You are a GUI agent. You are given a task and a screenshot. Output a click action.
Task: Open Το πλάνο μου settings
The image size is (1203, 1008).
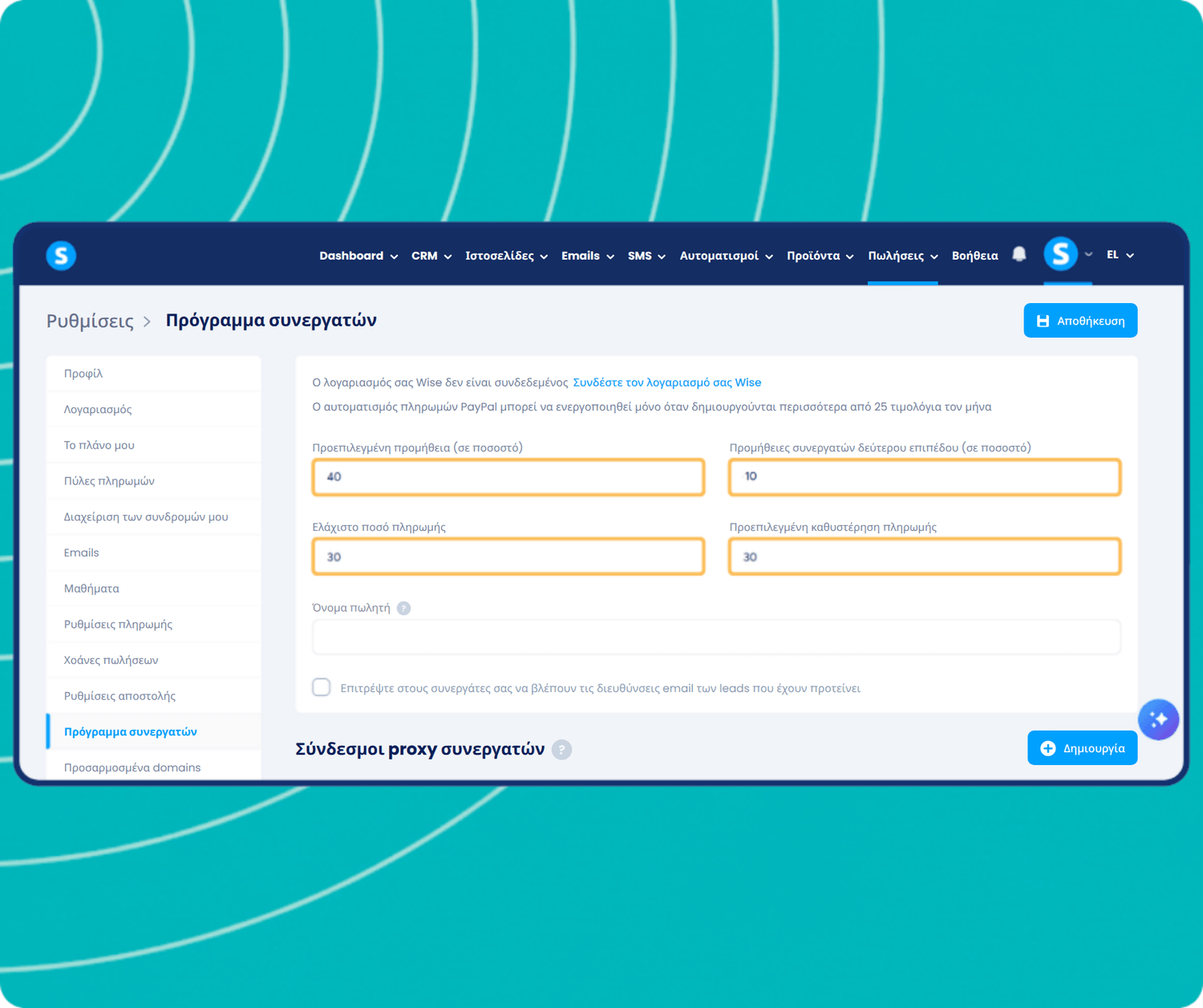coord(154,445)
